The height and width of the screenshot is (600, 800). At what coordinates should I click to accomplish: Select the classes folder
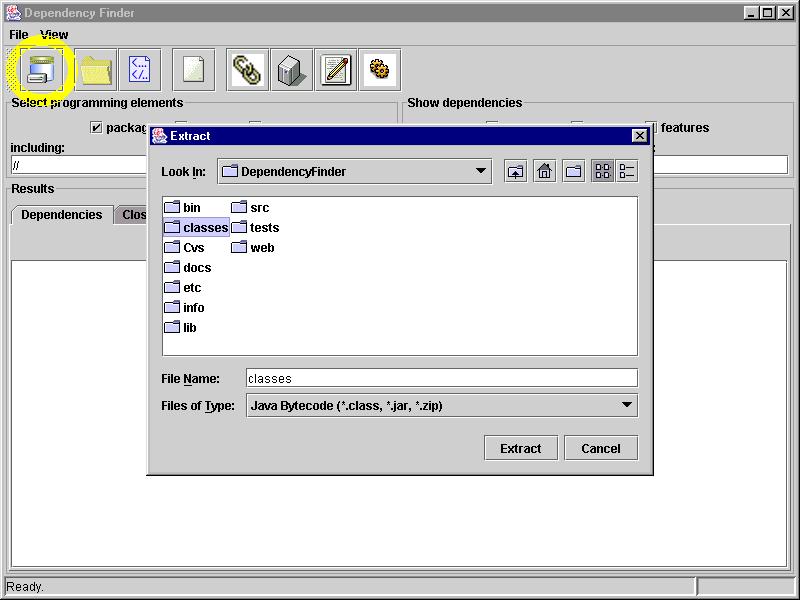pyautogui.click(x=196, y=228)
